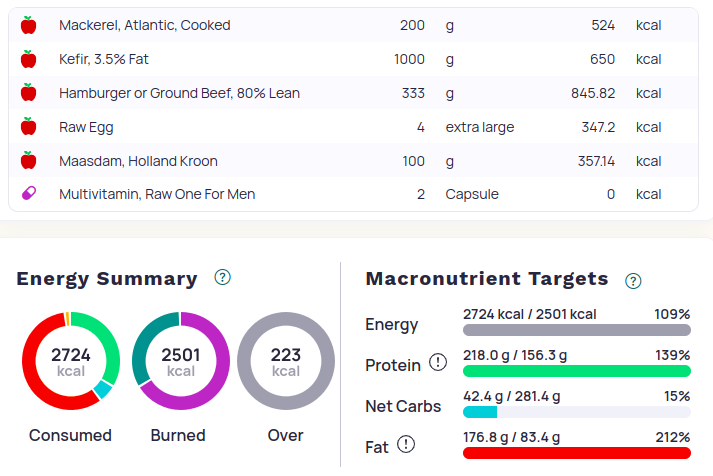Click the Kefir amount value 1000
The width and height of the screenshot is (713, 476).
[409, 59]
